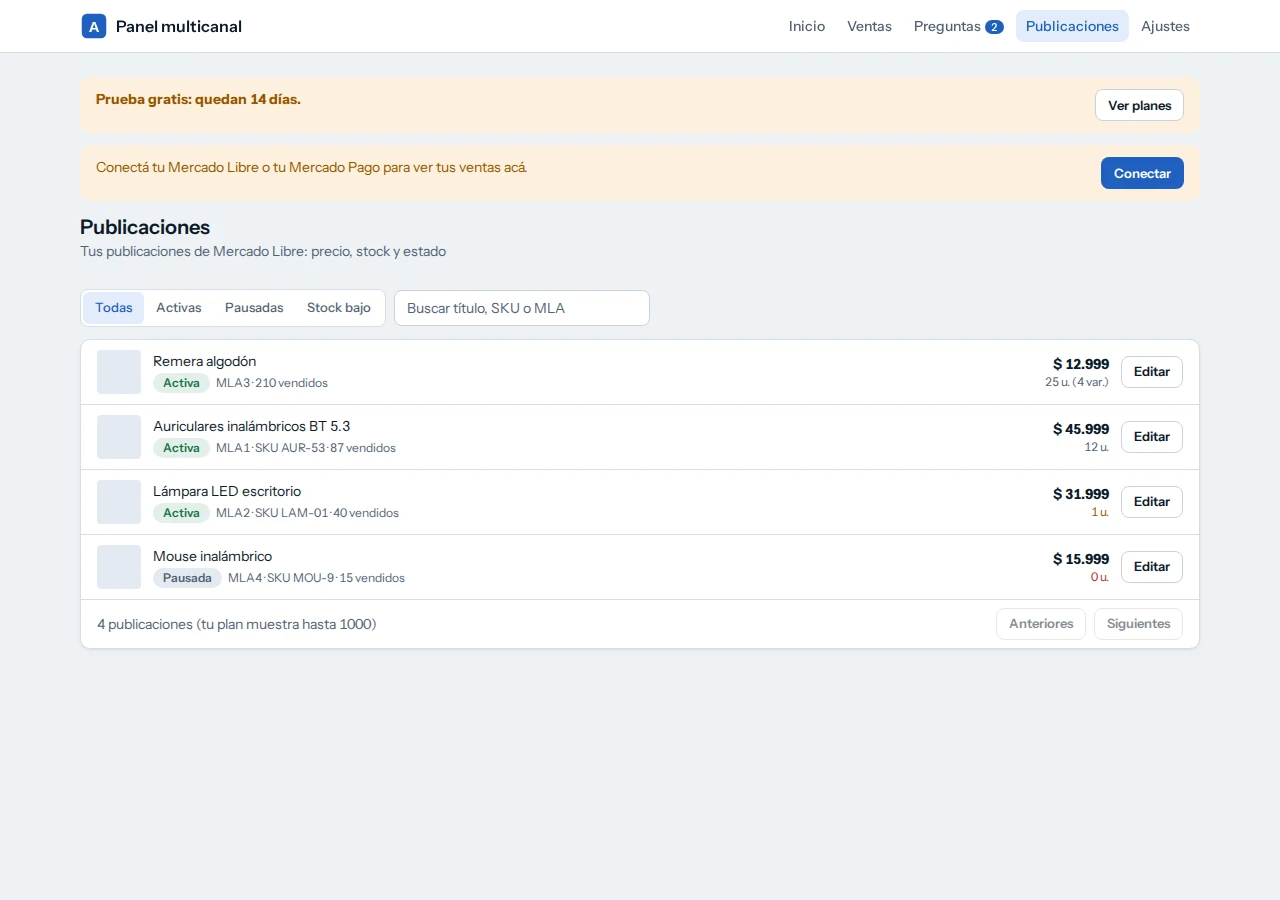Click the Auriculares inalámbricos BT 5.3 title

click(x=252, y=426)
